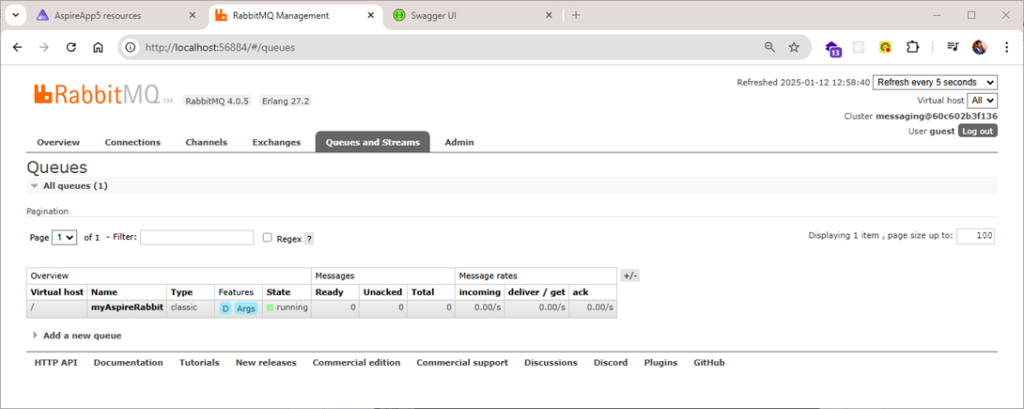
Task: Open the Chrome three-dot menu
Action: click(1006, 47)
